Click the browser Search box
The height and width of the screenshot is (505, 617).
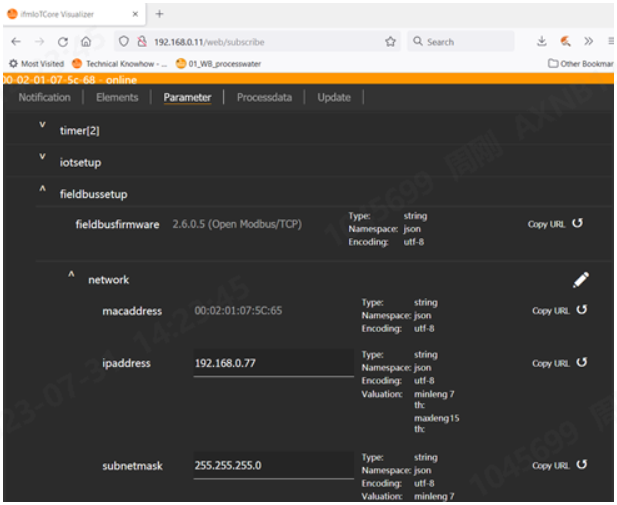(460, 41)
